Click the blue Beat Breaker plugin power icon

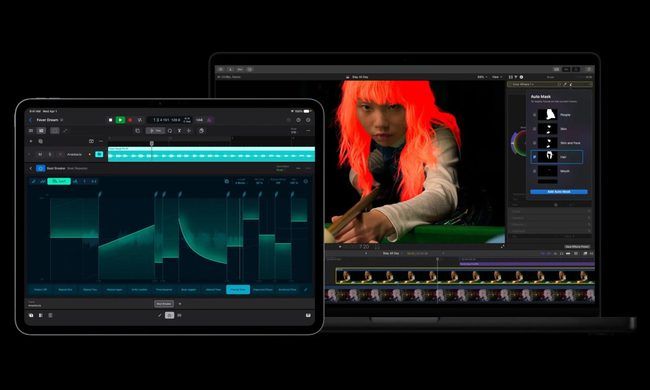(x=40, y=168)
